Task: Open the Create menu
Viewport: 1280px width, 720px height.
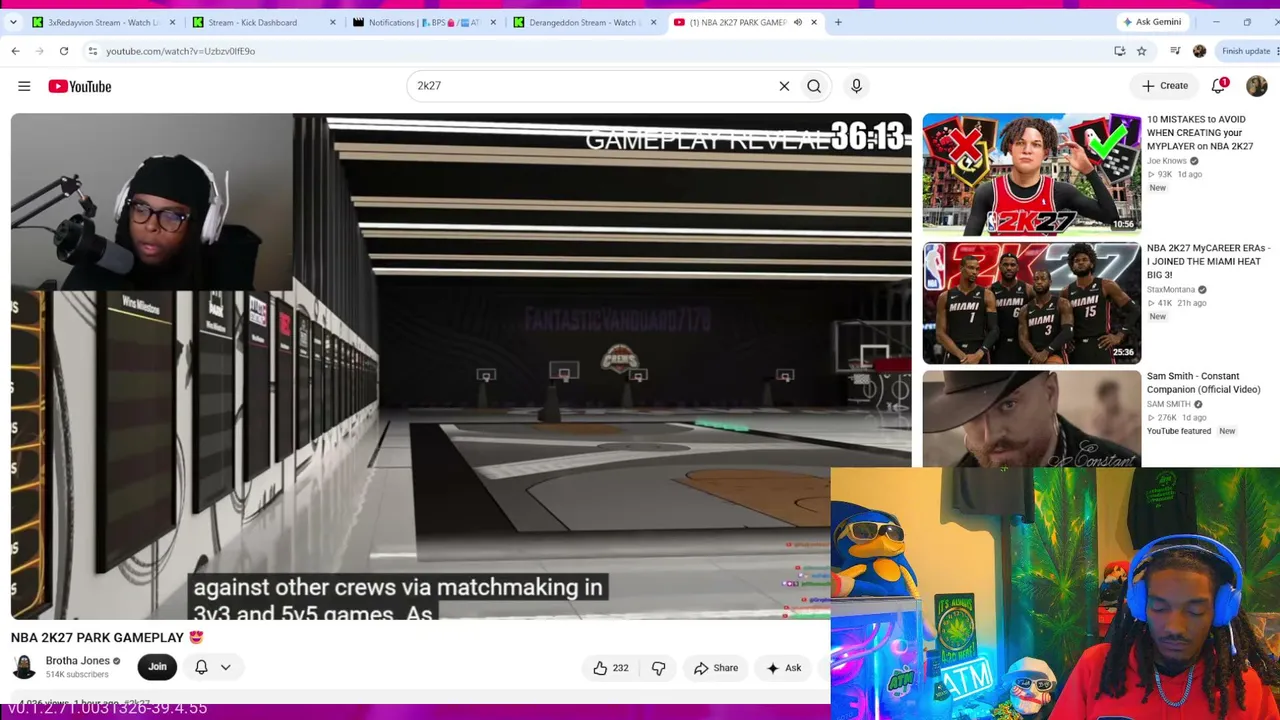Action: pos(1165,86)
